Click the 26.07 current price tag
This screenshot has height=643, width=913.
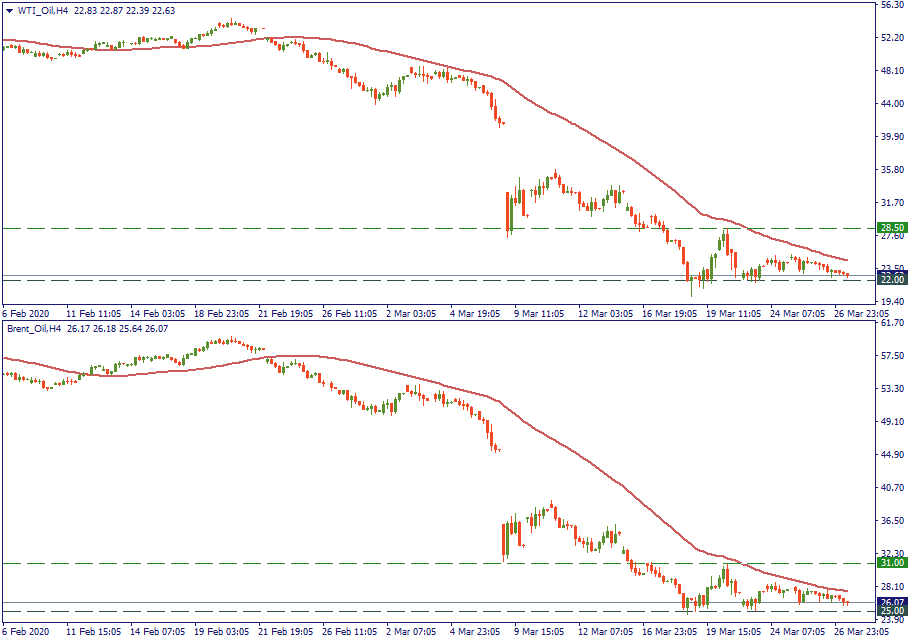tap(891, 602)
